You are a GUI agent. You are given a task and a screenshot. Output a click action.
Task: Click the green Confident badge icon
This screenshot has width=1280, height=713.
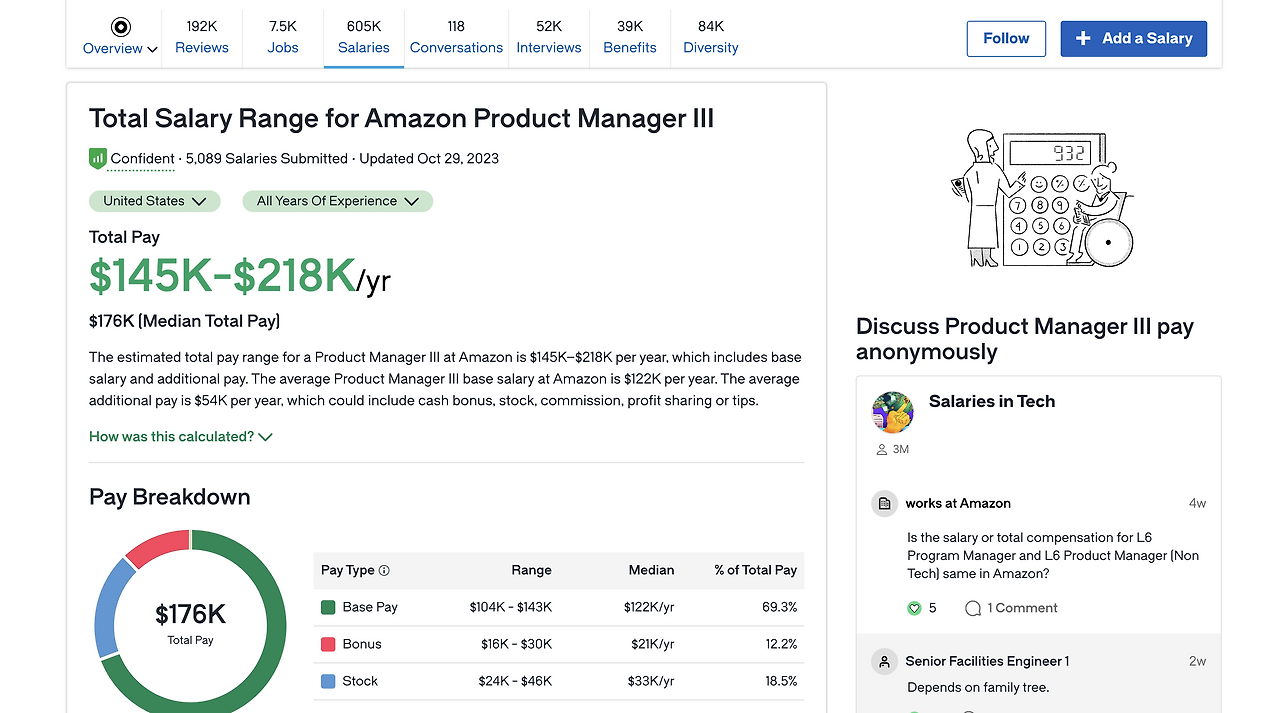(x=98, y=158)
